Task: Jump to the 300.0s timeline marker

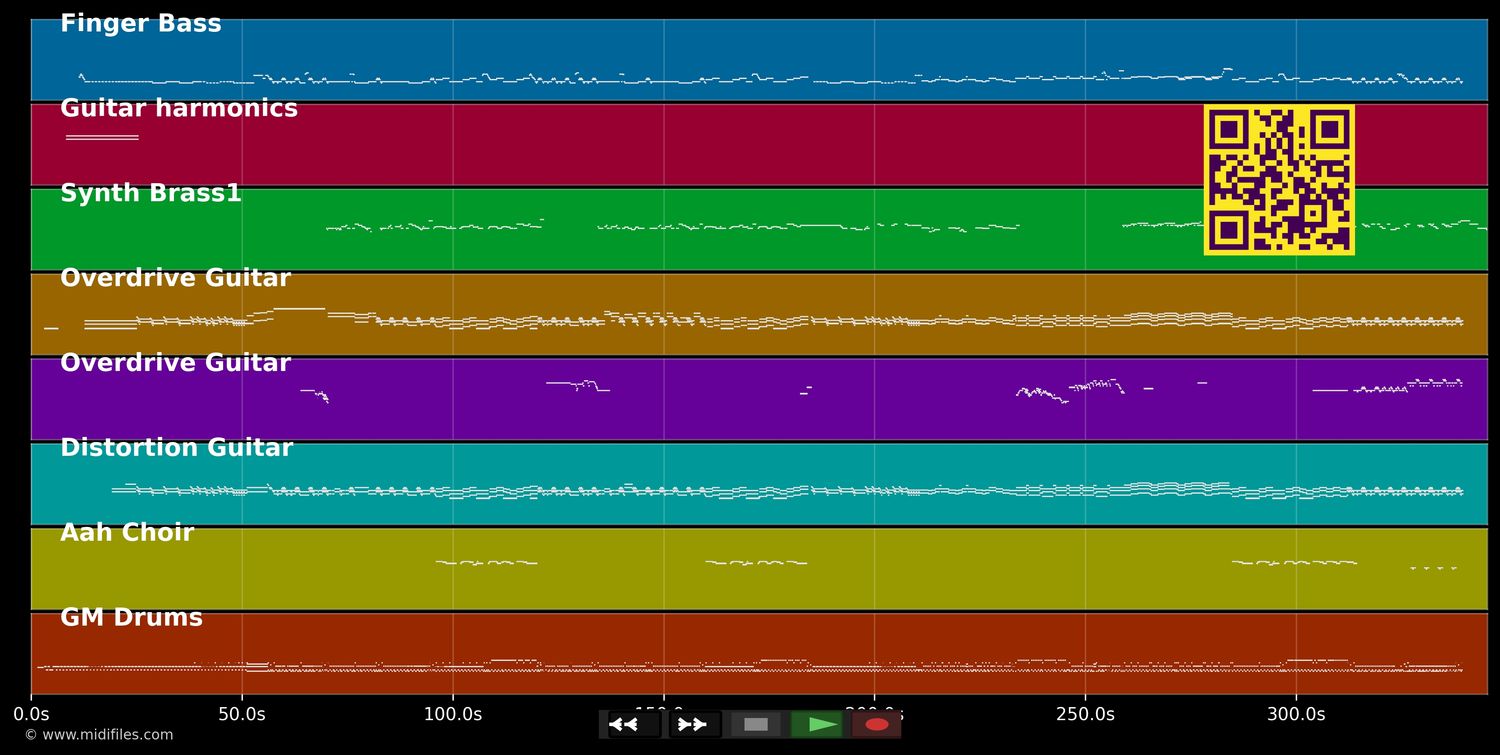Action: point(1296,714)
